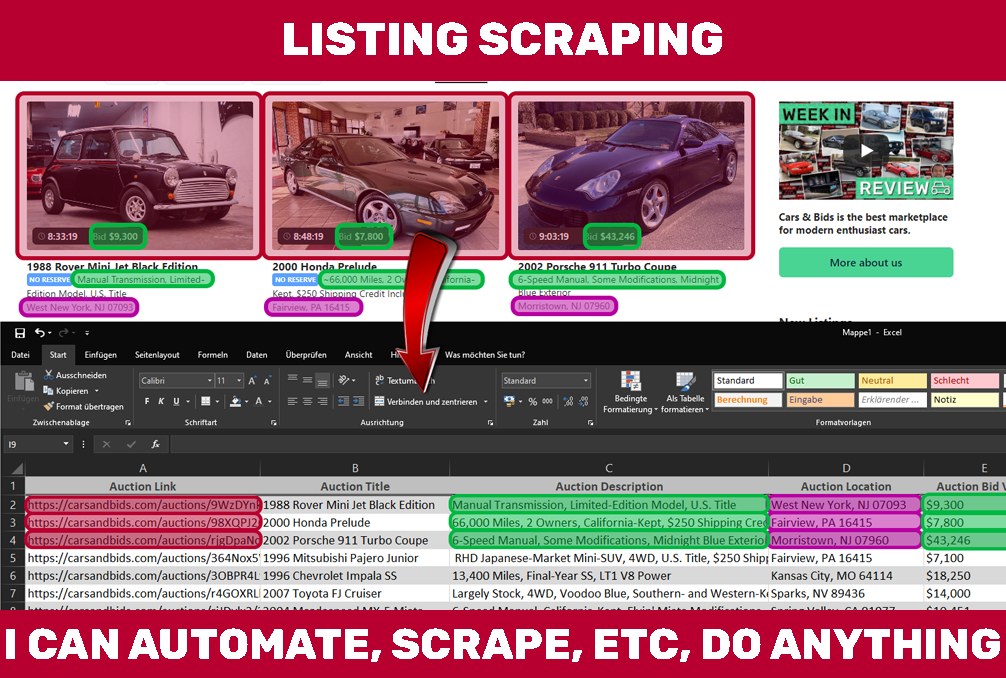Click the More about us button
Image resolution: width=1006 pixels, height=678 pixels.
[x=866, y=262]
